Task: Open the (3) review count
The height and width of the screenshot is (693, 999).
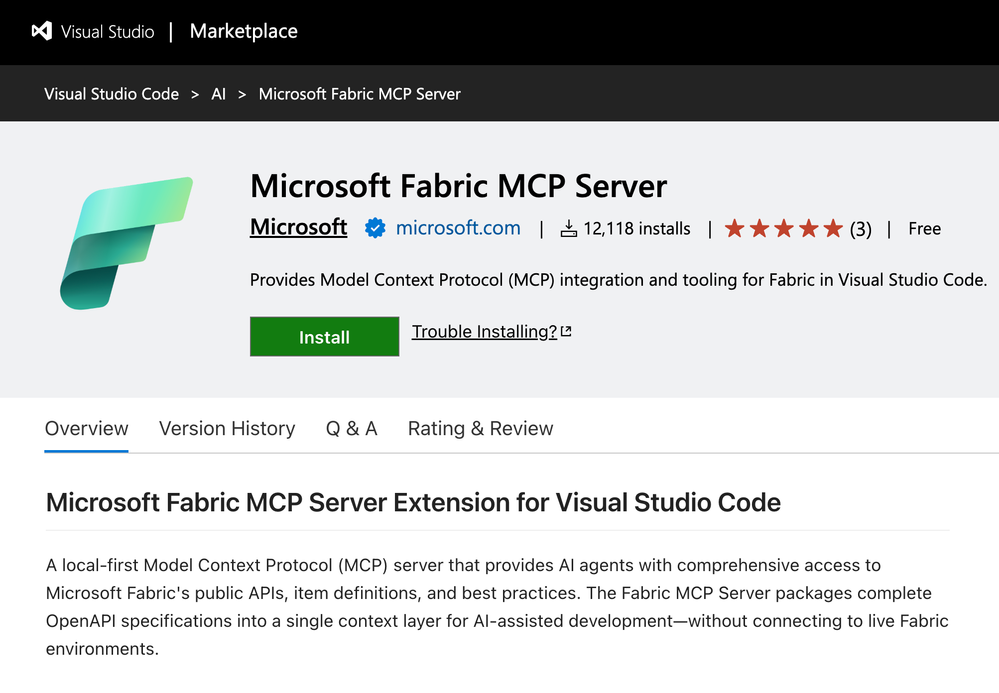Action: tap(861, 229)
